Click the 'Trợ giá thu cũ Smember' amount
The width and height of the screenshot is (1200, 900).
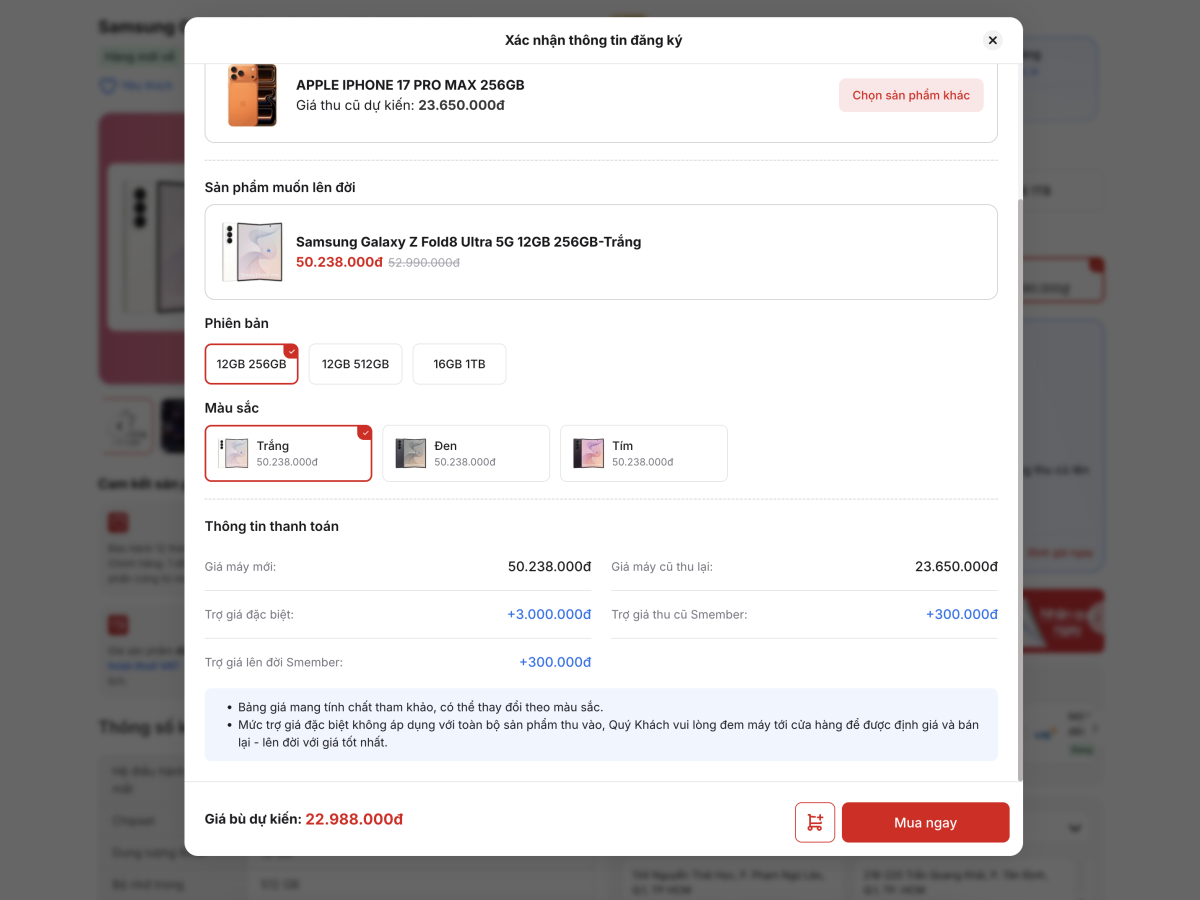[961, 614]
